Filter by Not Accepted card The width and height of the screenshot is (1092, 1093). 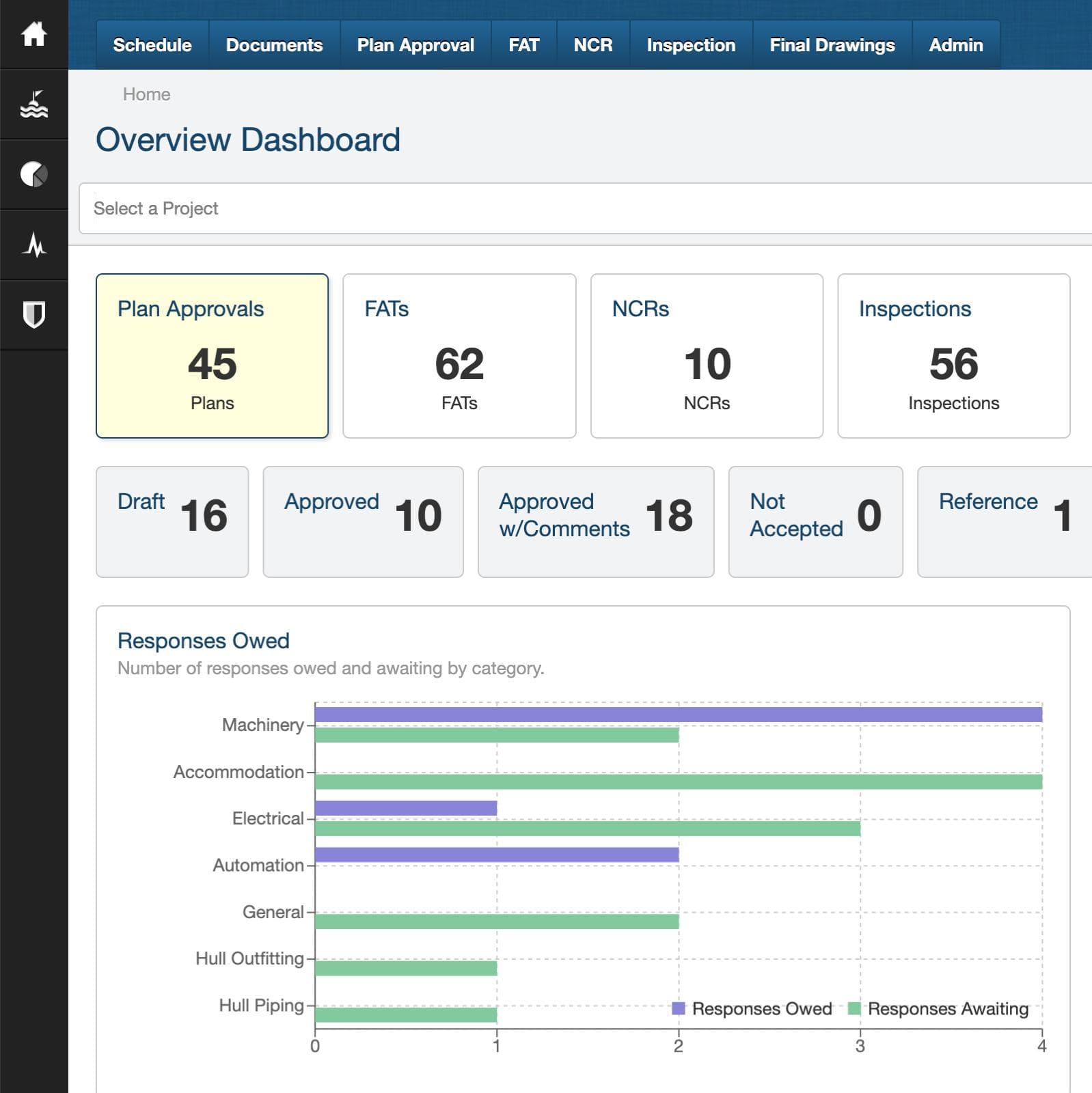[815, 522]
